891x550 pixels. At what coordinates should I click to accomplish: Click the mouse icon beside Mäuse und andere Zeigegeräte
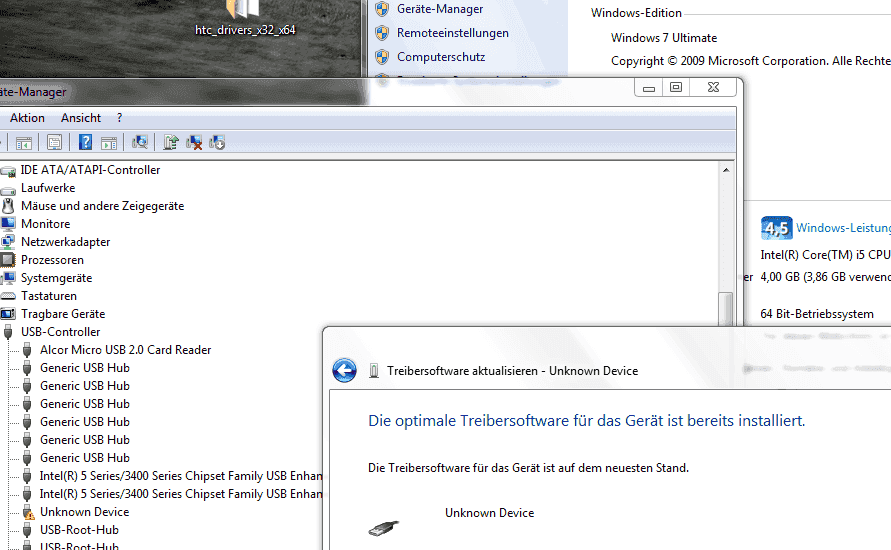coord(8,206)
